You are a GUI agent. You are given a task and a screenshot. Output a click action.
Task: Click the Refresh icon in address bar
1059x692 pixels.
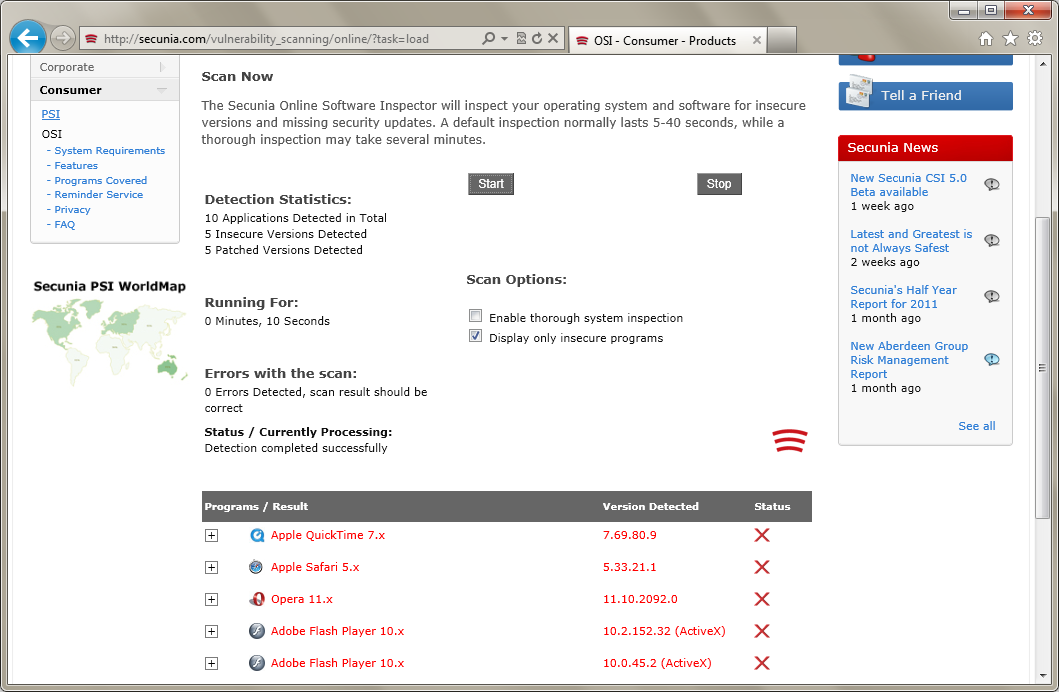537,39
